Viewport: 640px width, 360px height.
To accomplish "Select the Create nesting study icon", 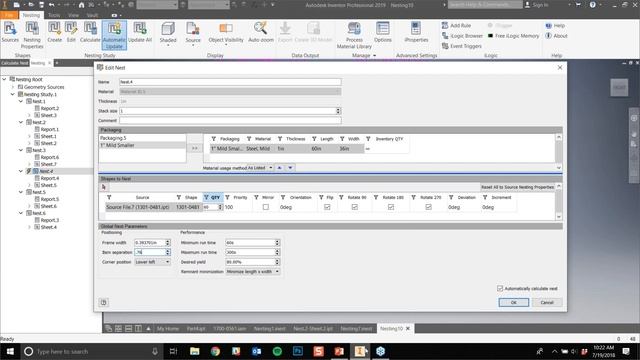I will click(x=54, y=32).
